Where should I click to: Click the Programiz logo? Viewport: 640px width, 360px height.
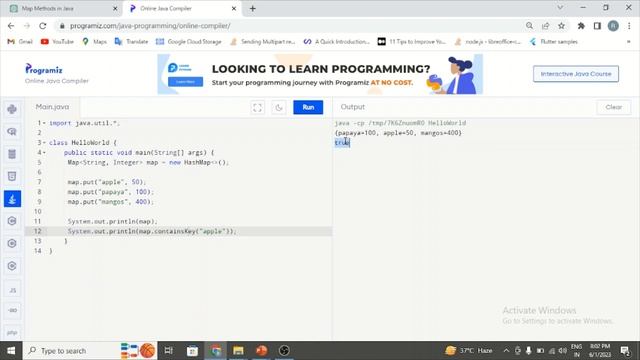coord(44,69)
